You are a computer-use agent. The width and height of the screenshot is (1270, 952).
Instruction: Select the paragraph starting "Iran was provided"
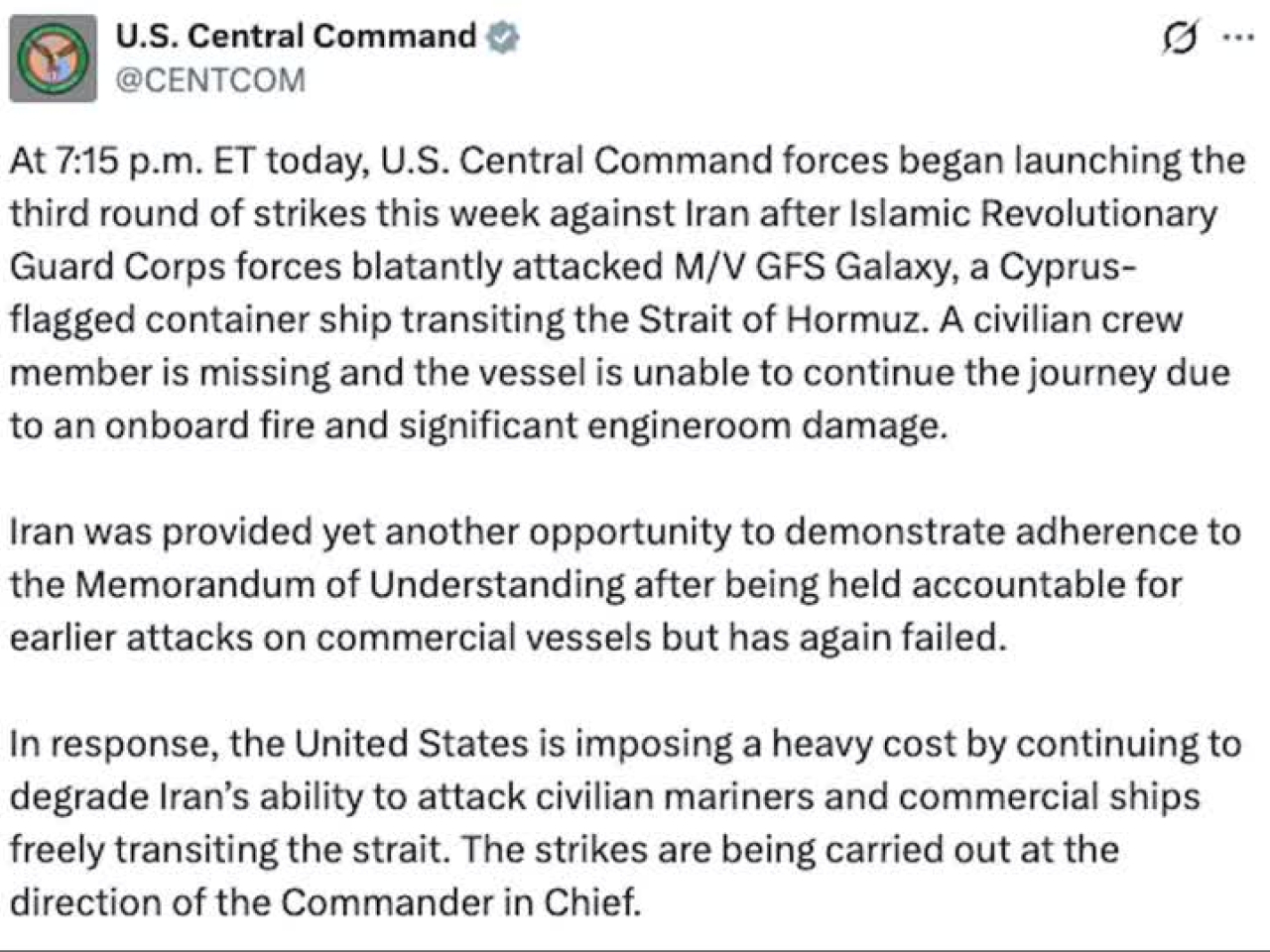(x=625, y=584)
